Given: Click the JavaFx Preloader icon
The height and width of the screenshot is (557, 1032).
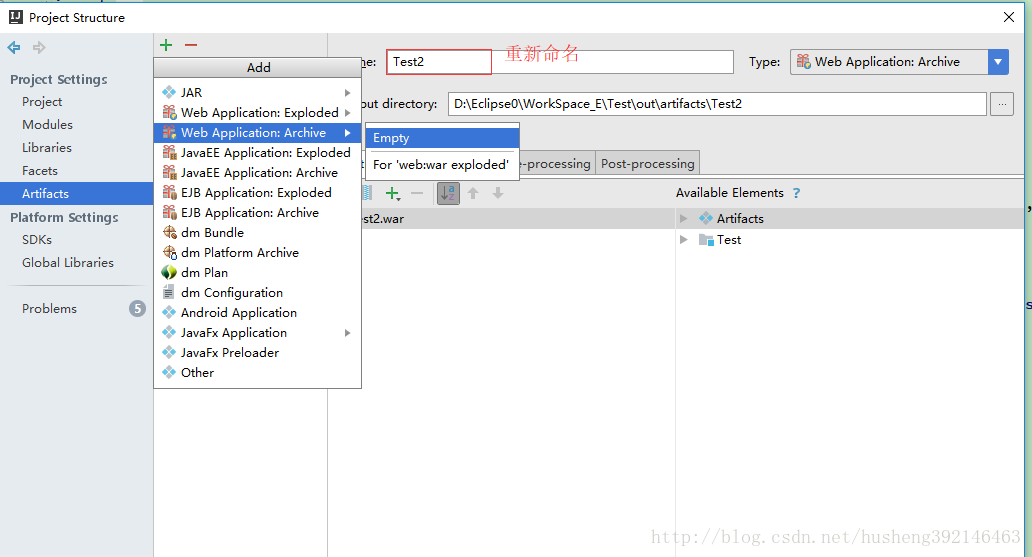Looking at the screenshot, I should 169,352.
